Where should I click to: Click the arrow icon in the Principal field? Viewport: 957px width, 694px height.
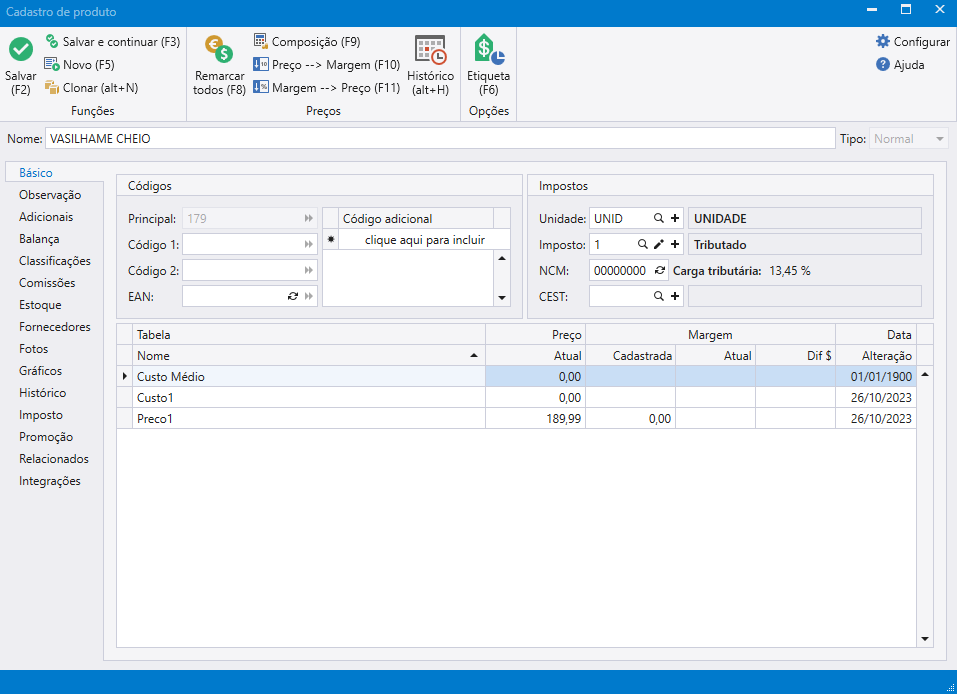(x=309, y=219)
